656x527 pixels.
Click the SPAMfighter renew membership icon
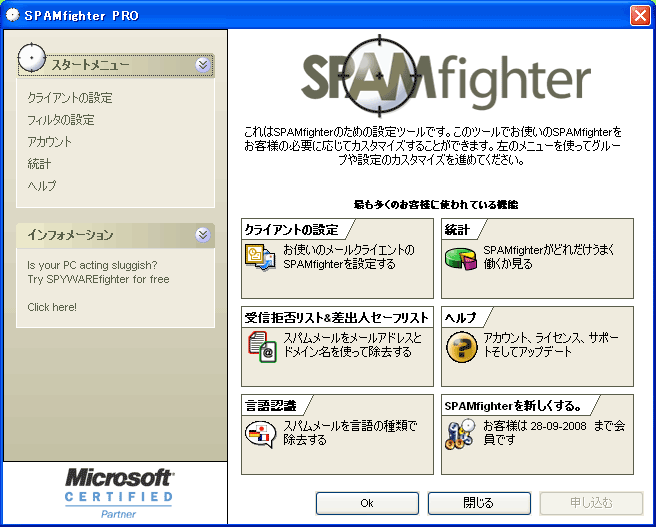tap(460, 434)
